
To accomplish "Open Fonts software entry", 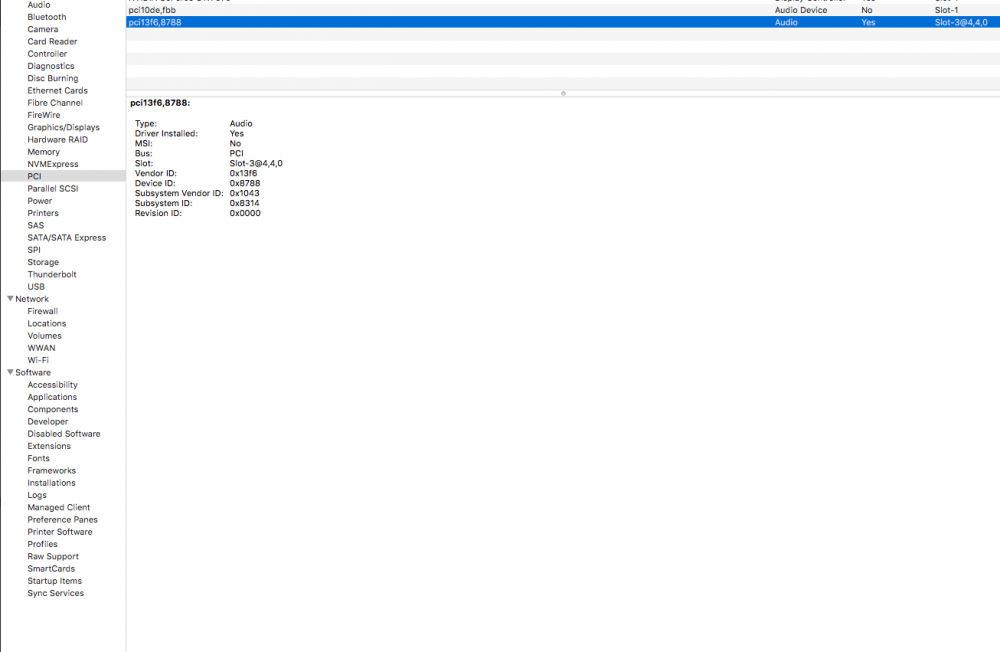I will pyautogui.click(x=38, y=458).
